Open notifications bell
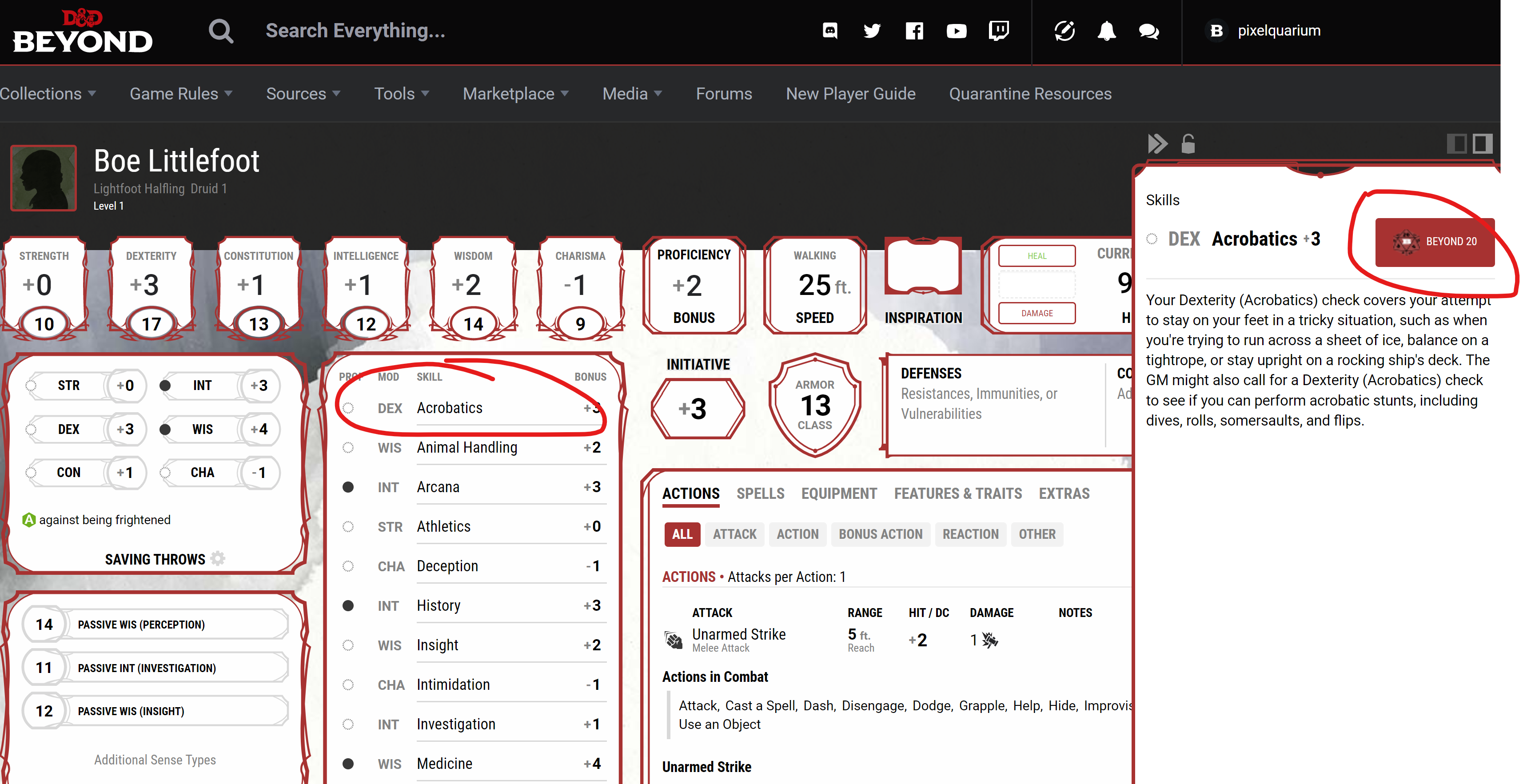 1106,31
